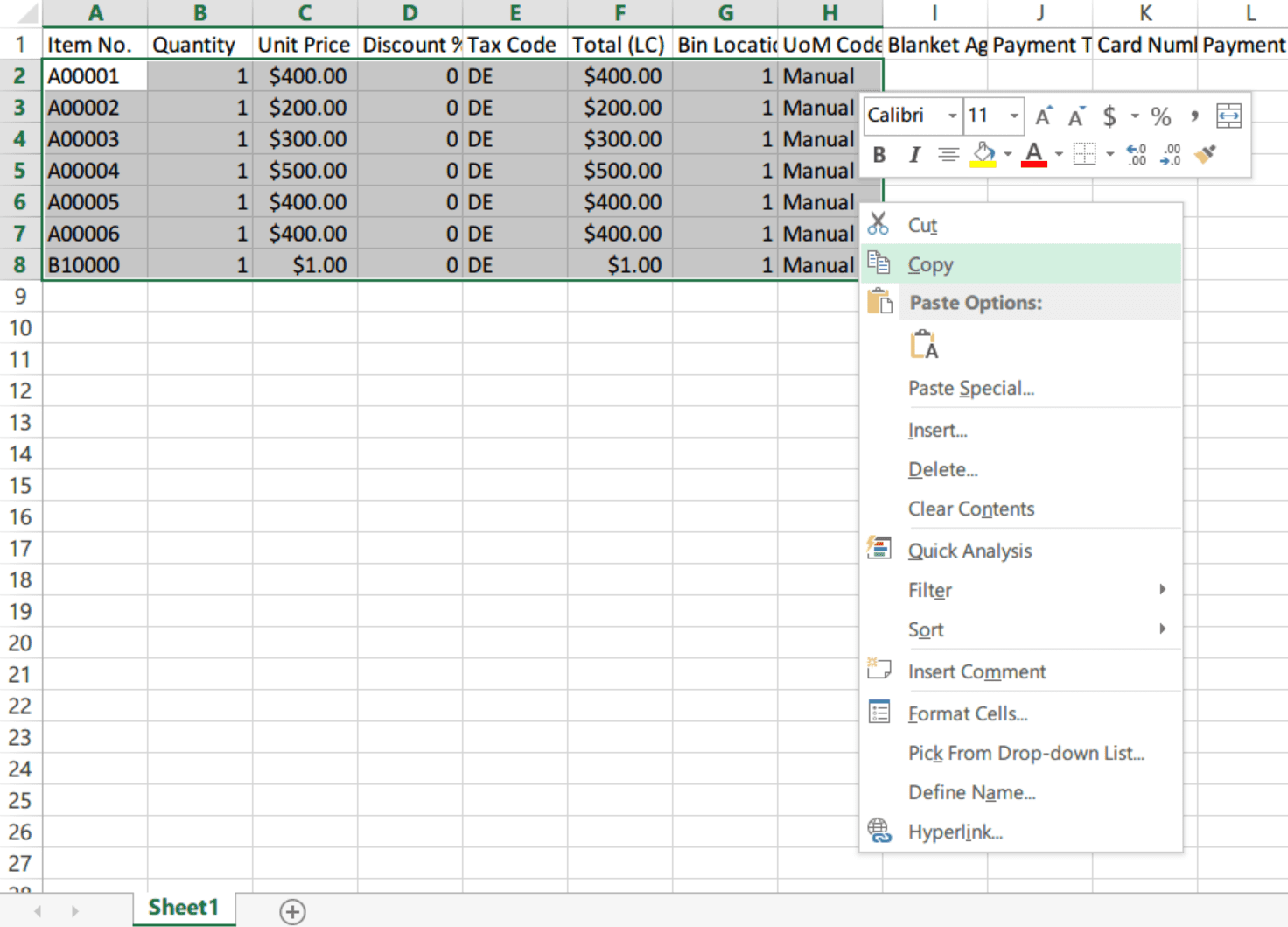Image resolution: width=1288 pixels, height=927 pixels.
Task: Apply yellow fill color bucket
Action: pos(983,155)
